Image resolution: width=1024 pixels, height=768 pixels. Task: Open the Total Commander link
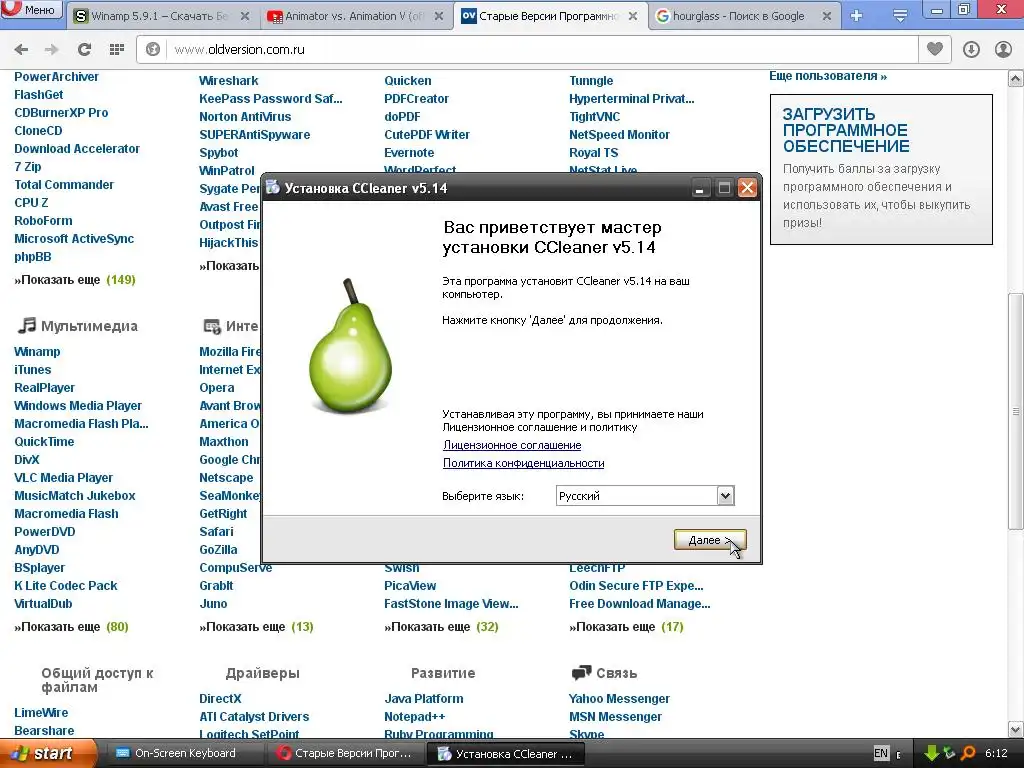point(64,185)
